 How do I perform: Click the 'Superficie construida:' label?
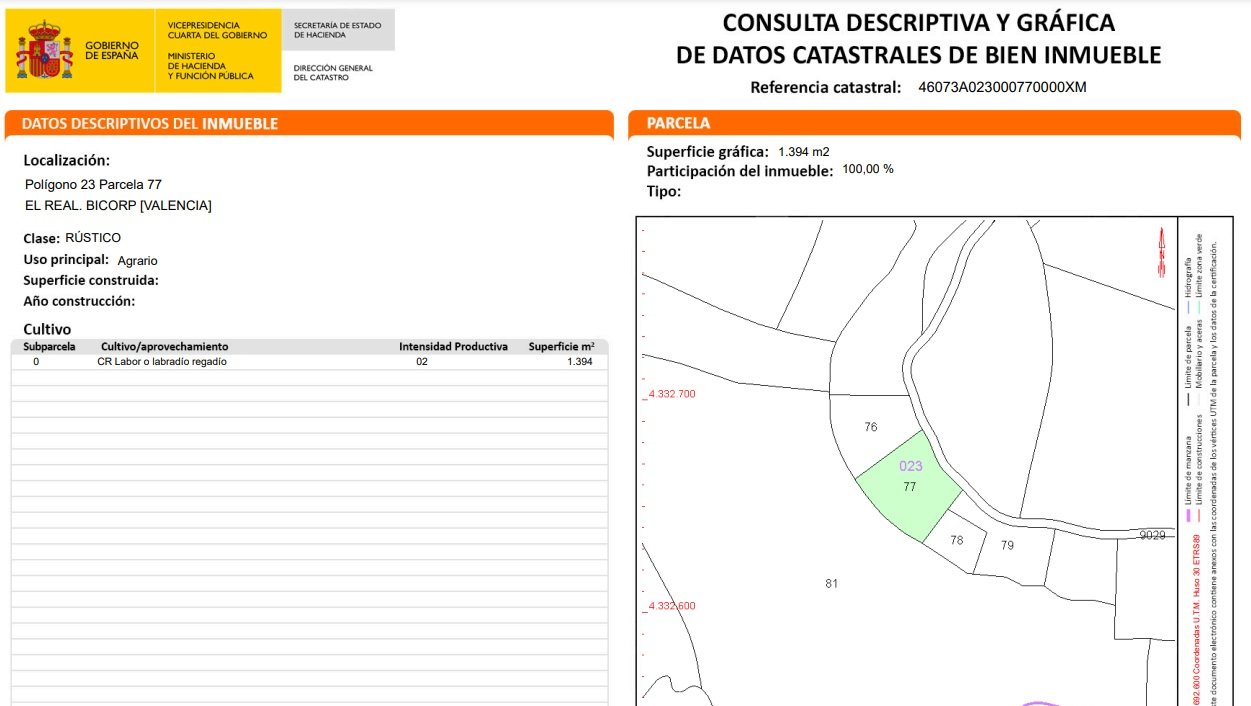(x=91, y=280)
